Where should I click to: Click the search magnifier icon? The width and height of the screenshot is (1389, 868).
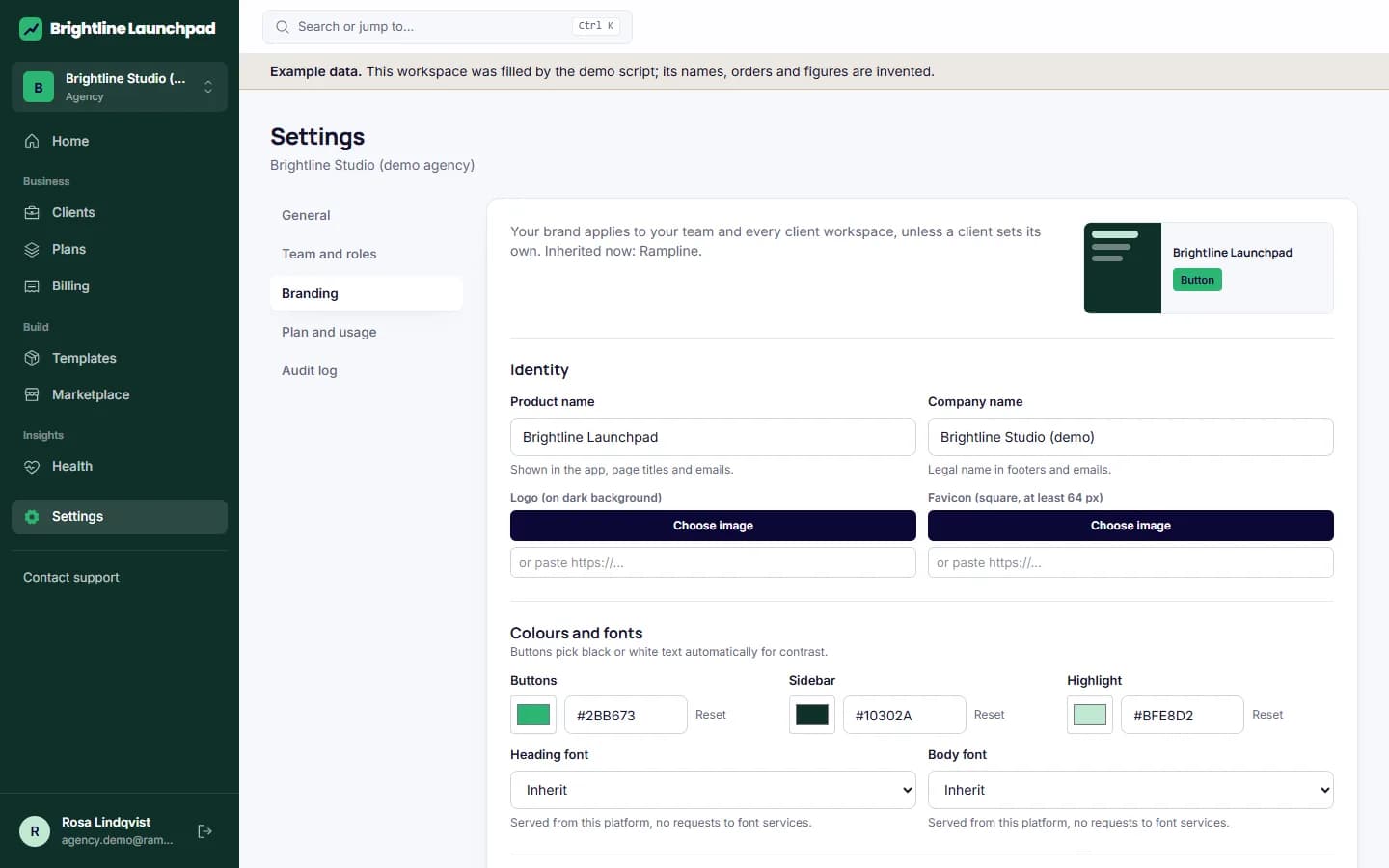[283, 27]
